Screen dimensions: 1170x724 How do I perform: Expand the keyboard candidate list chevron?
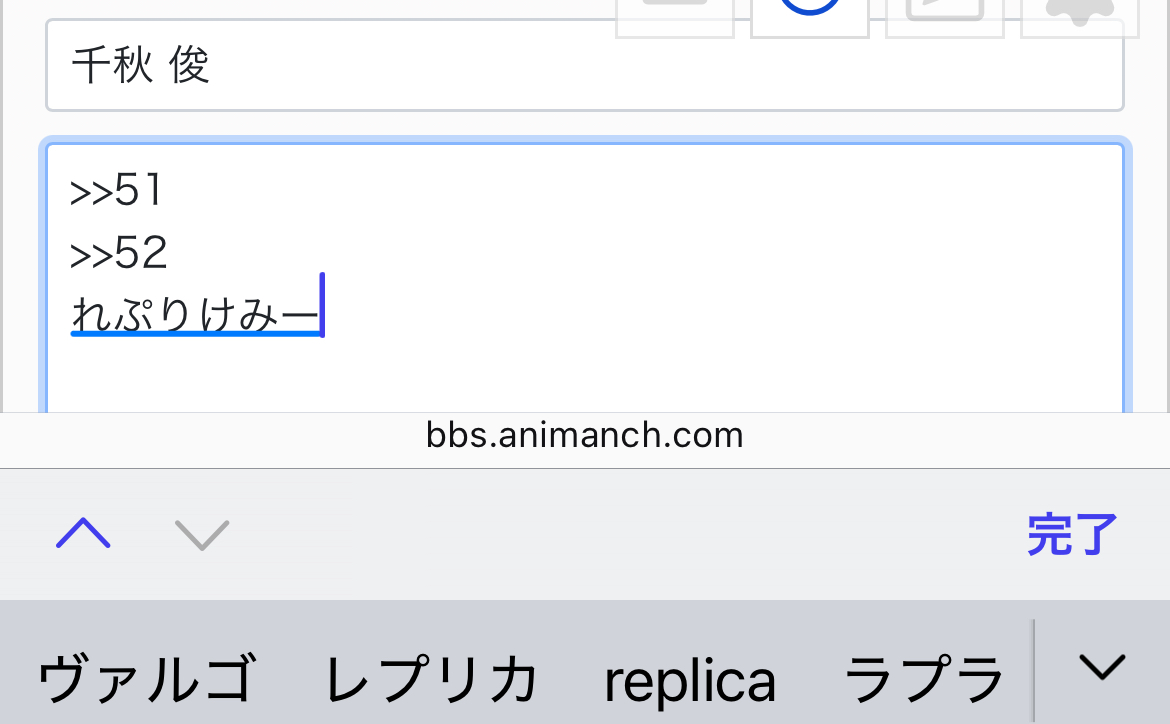pos(1102,667)
